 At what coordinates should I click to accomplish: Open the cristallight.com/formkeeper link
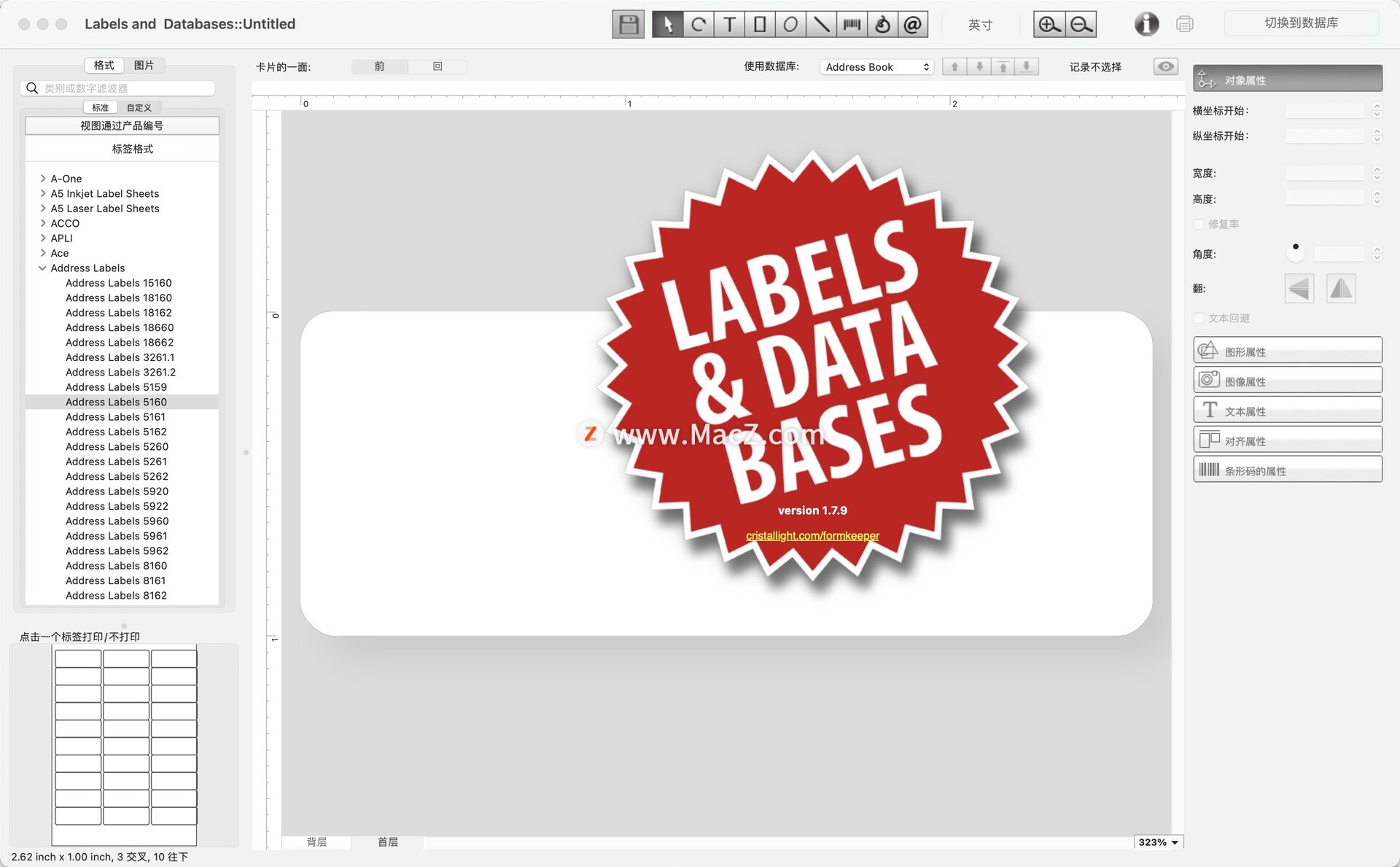(x=812, y=536)
